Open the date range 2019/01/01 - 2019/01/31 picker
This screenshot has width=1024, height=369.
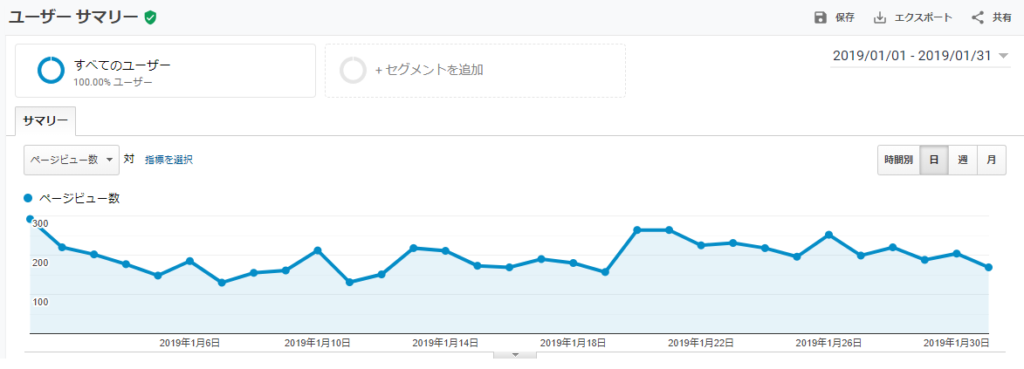tap(920, 56)
